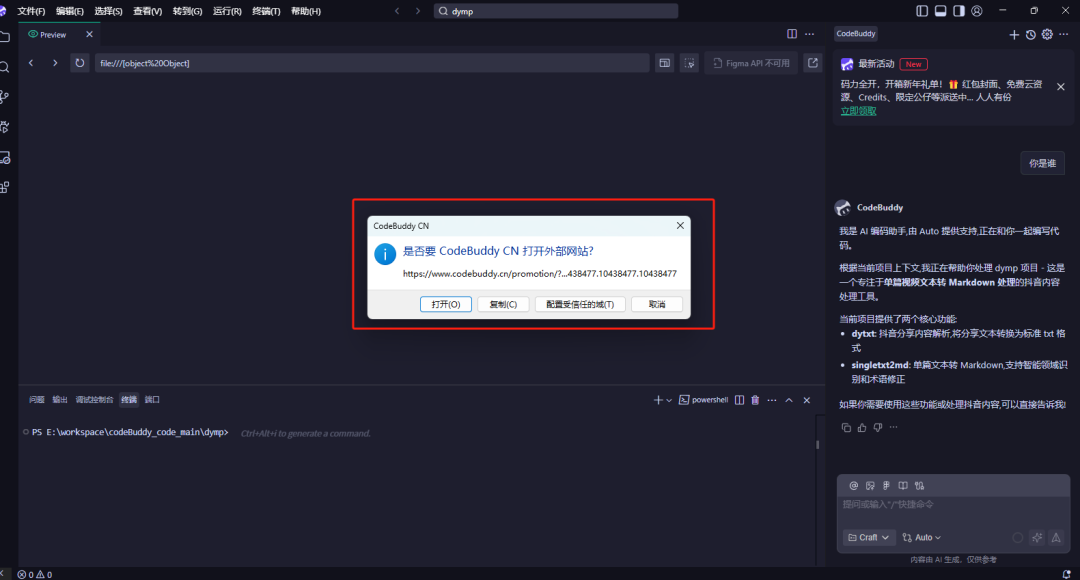Switch to the 调试控制台 panel tab

pyautogui.click(x=94, y=400)
